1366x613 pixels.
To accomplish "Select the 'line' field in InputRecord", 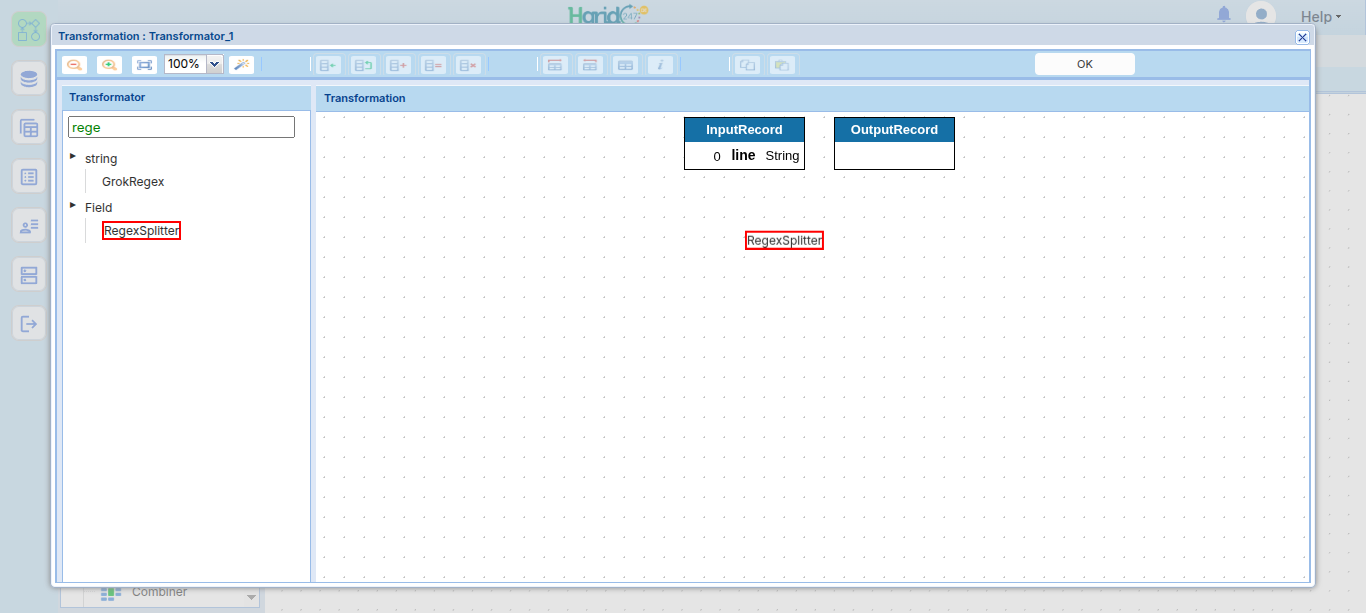I will tap(743, 155).
